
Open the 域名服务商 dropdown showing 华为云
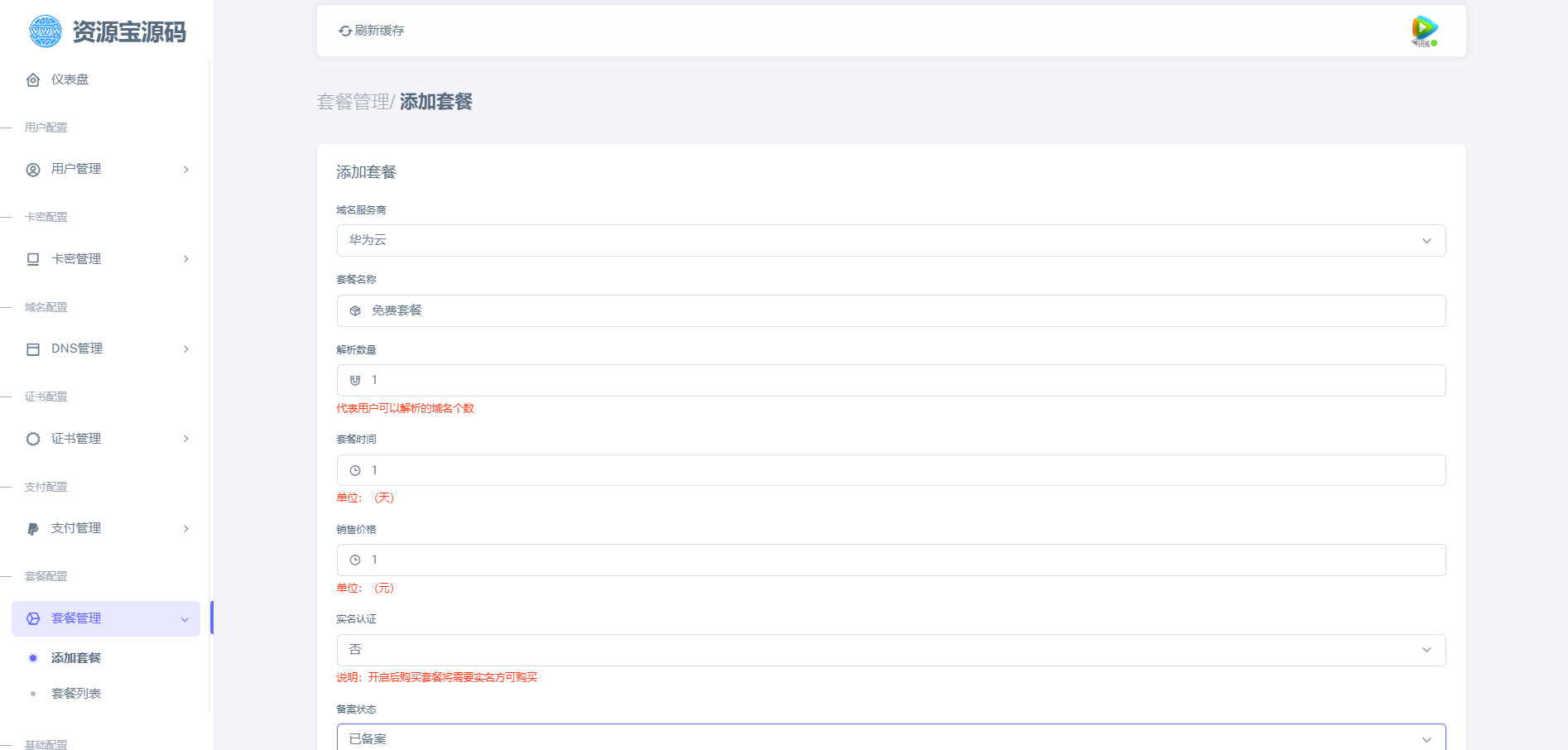[x=891, y=240]
